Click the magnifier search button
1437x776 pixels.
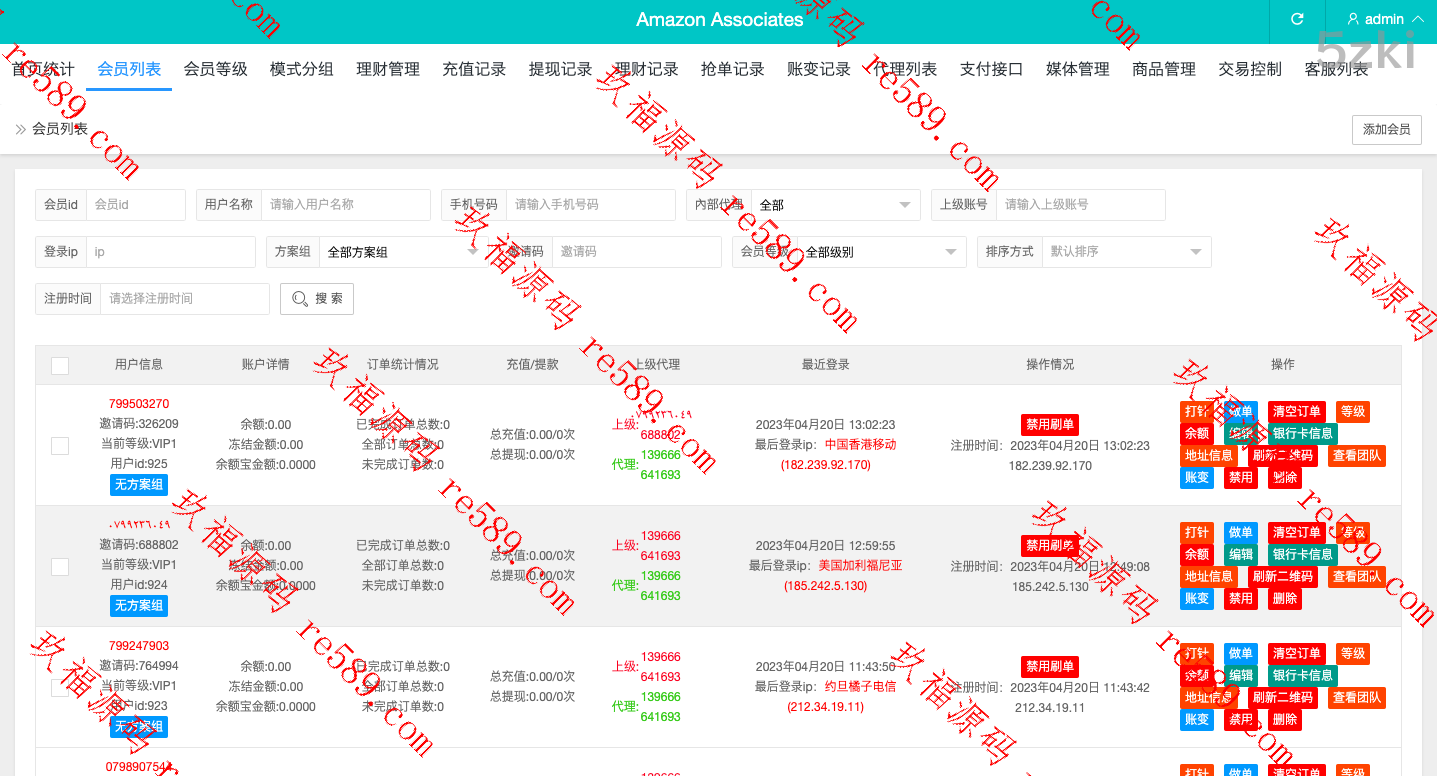coord(317,299)
